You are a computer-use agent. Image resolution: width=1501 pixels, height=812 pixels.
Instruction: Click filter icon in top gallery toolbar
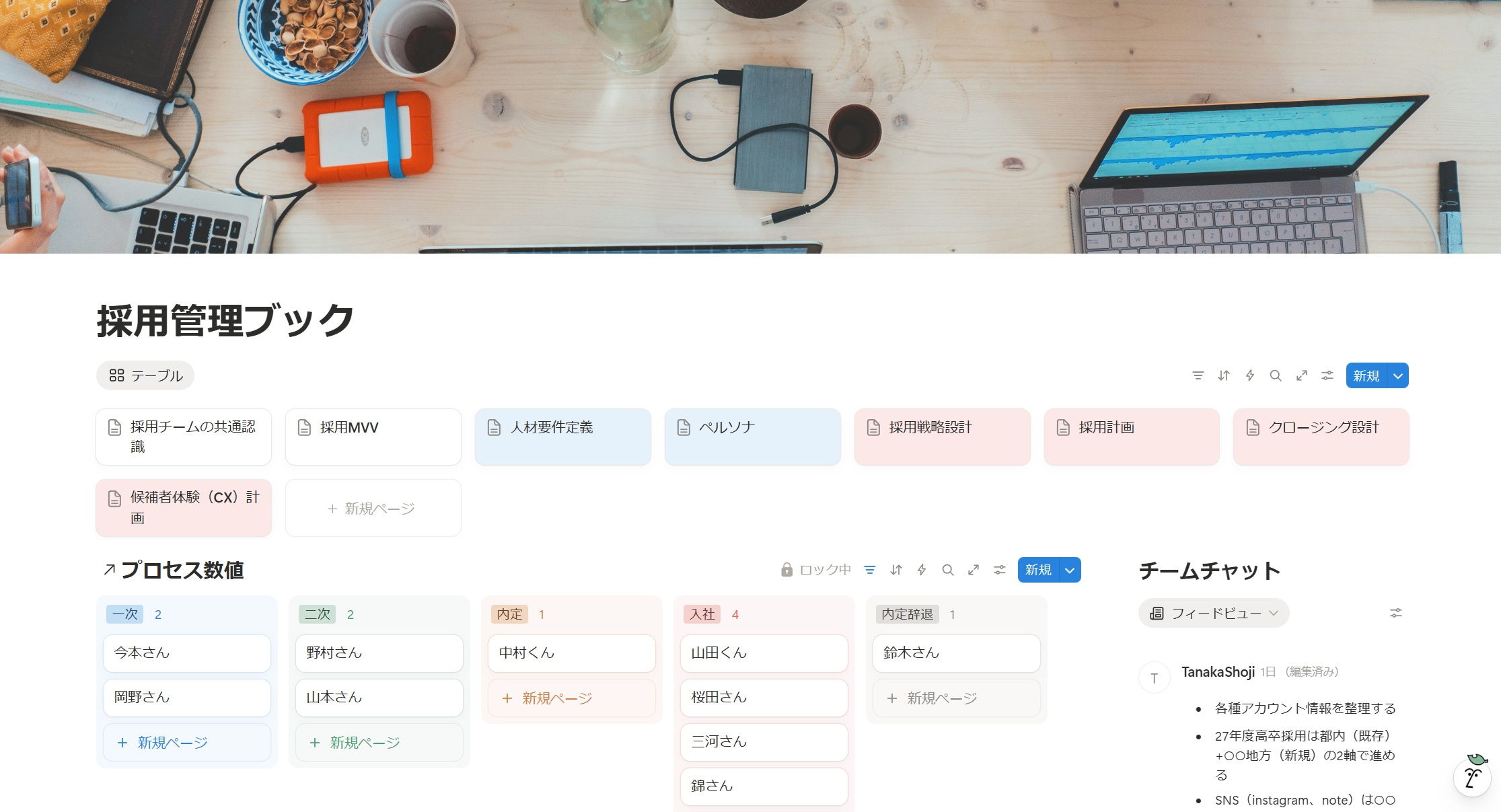coord(1198,375)
